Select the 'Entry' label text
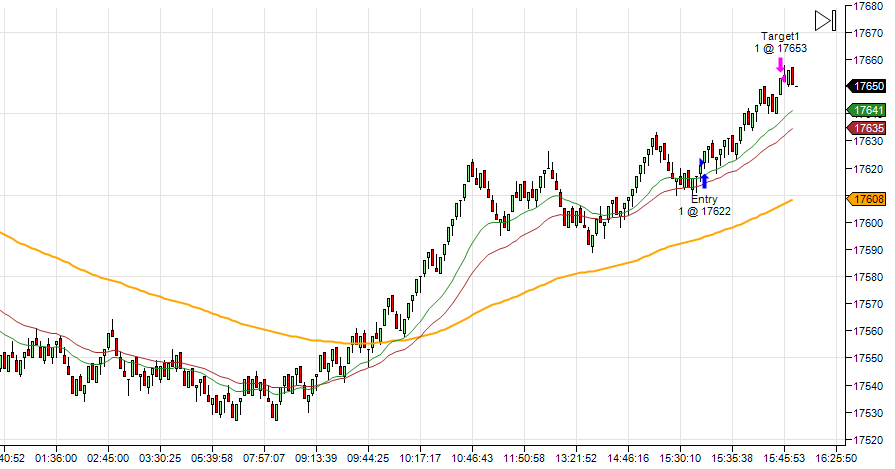895x469 pixels. (704, 199)
